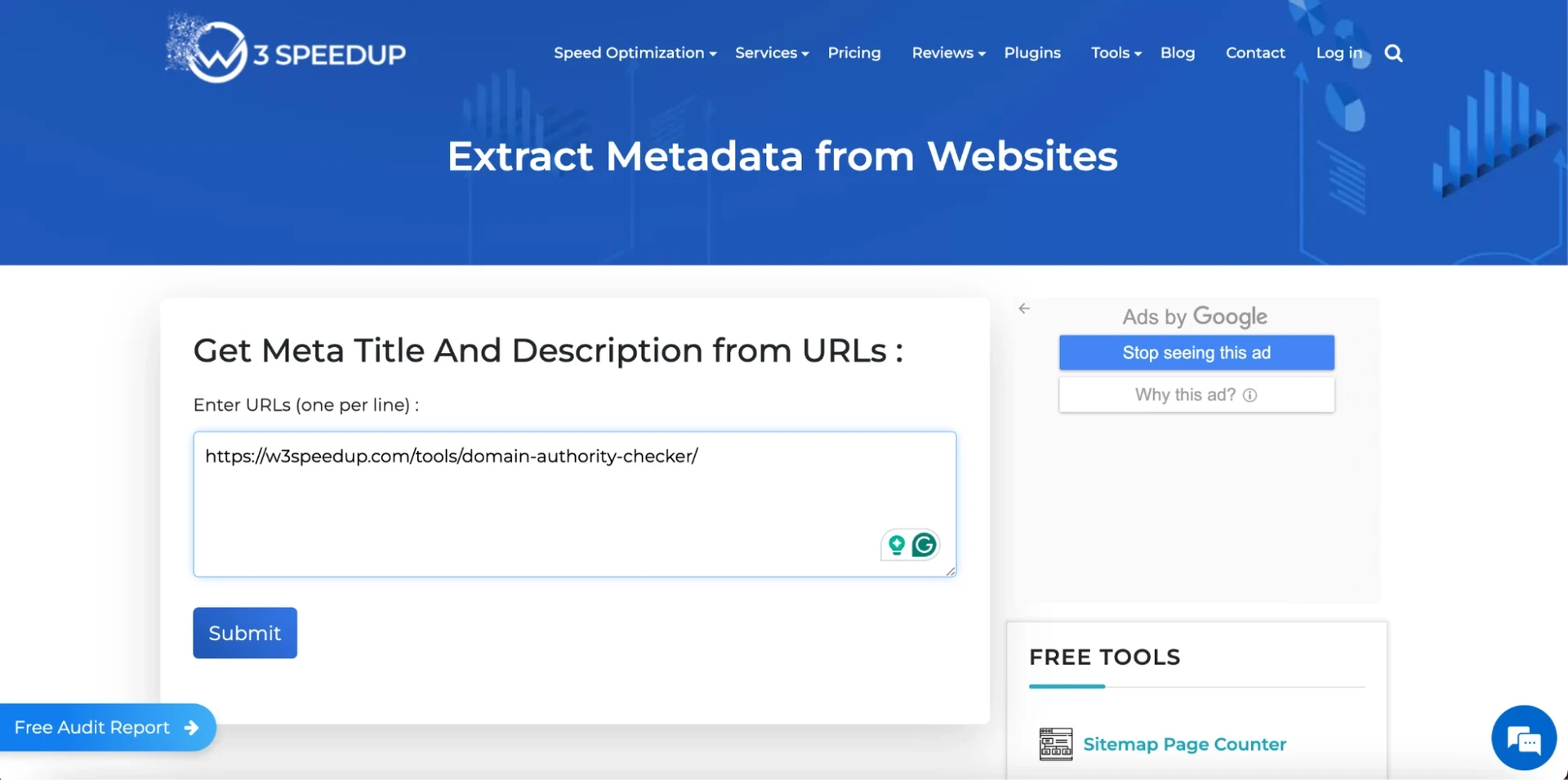
Task: Click the Grammarly suggestions lightbulb icon
Action: pyautogui.click(x=896, y=545)
